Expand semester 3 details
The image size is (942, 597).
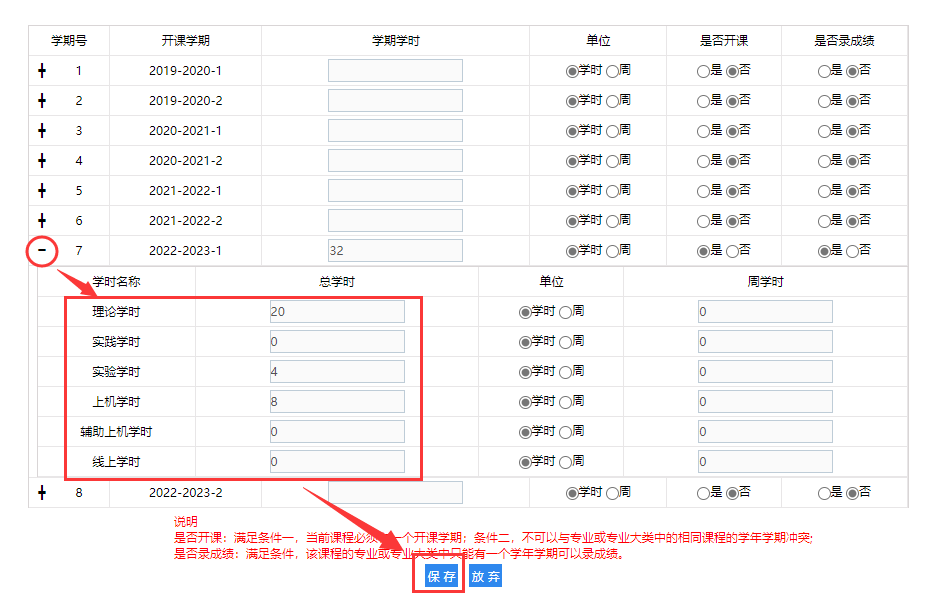pyautogui.click(x=42, y=131)
